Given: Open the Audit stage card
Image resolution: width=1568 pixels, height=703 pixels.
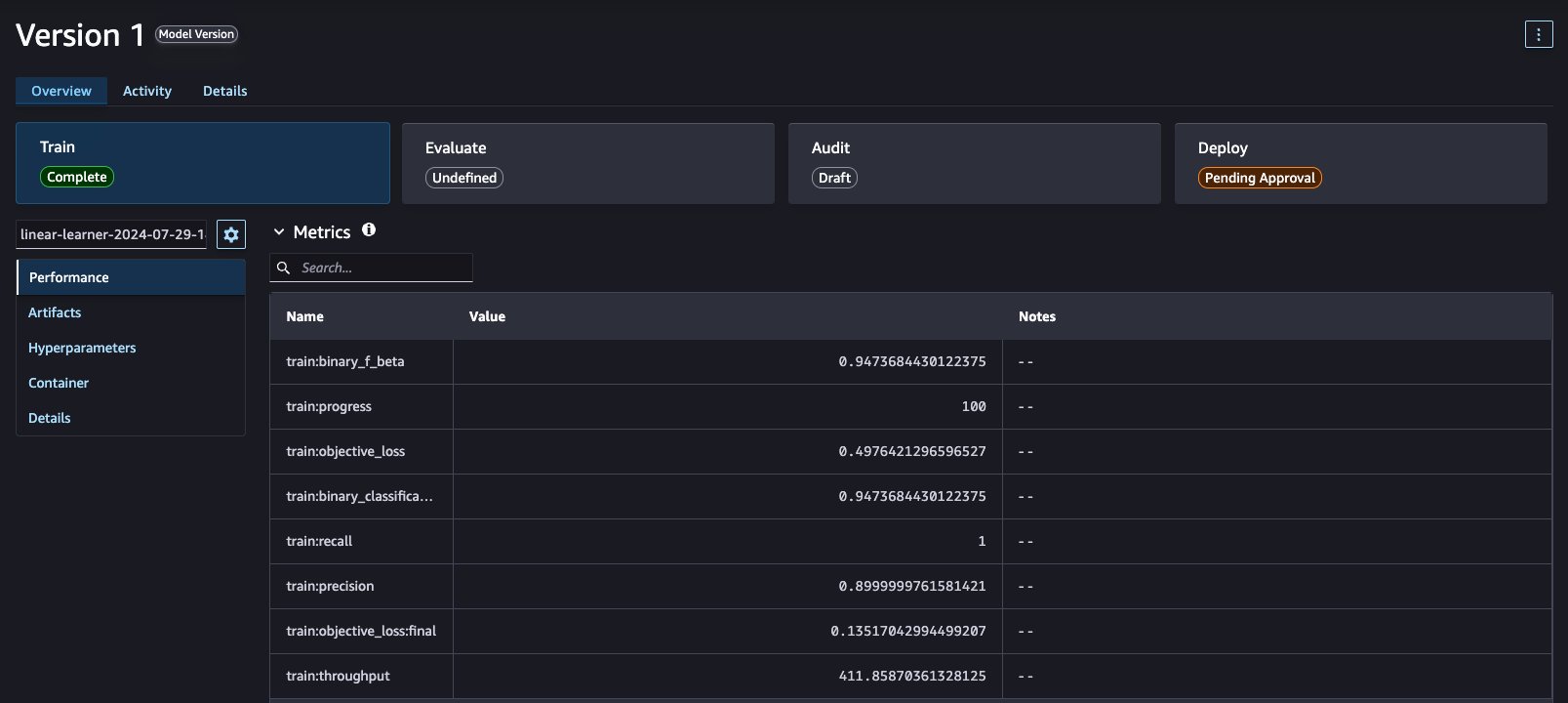Looking at the screenshot, I should 975,163.
